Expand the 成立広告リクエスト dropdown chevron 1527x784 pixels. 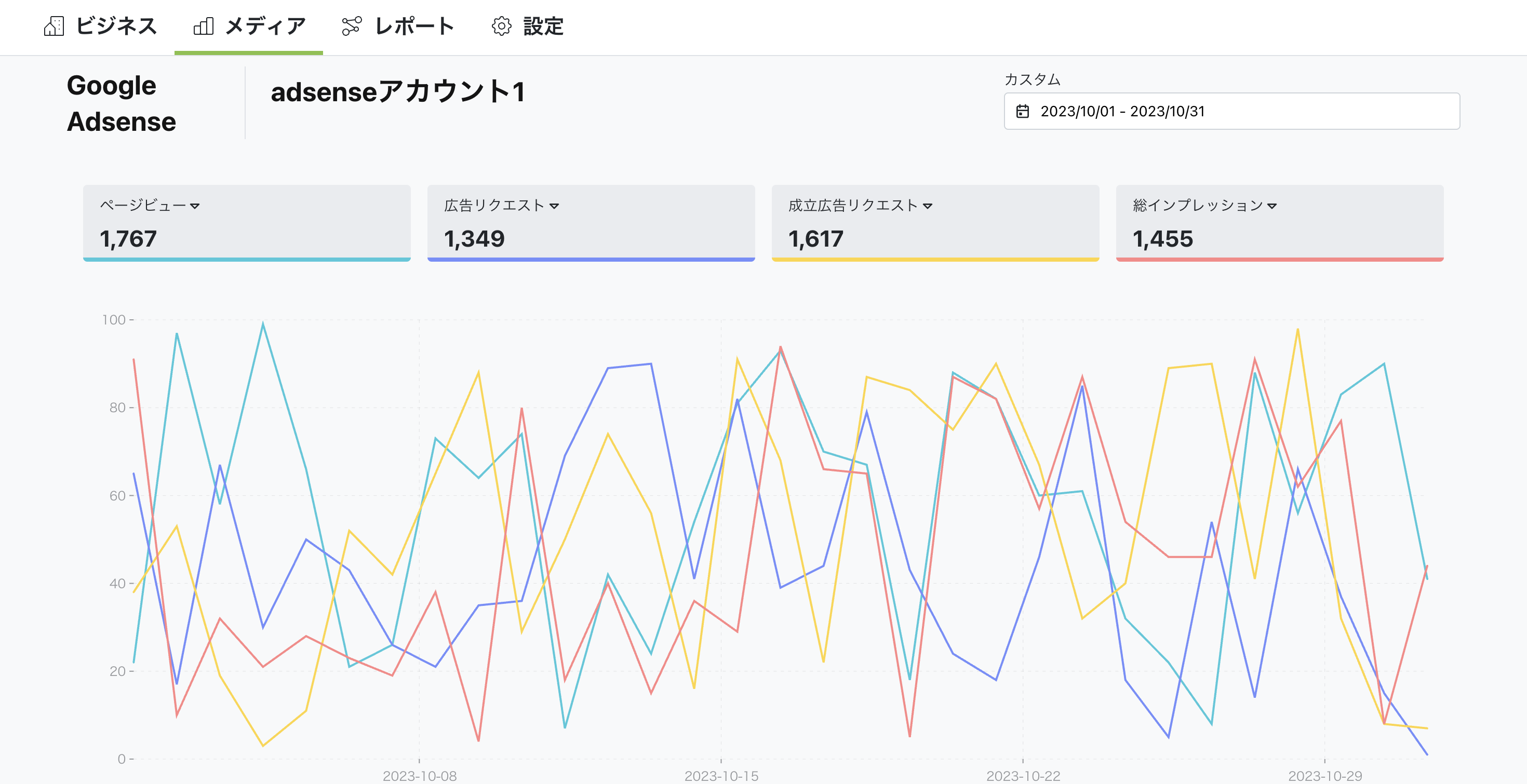click(x=927, y=206)
